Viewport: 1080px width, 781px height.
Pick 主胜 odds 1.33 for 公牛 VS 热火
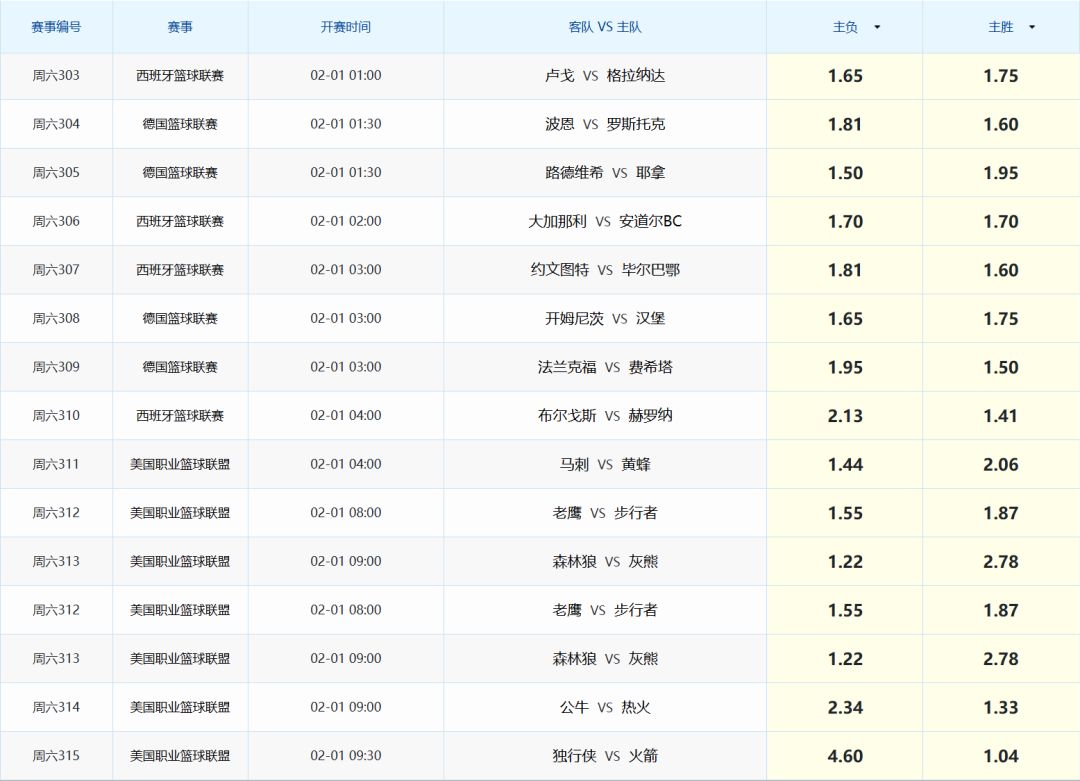coord(1001,708)
